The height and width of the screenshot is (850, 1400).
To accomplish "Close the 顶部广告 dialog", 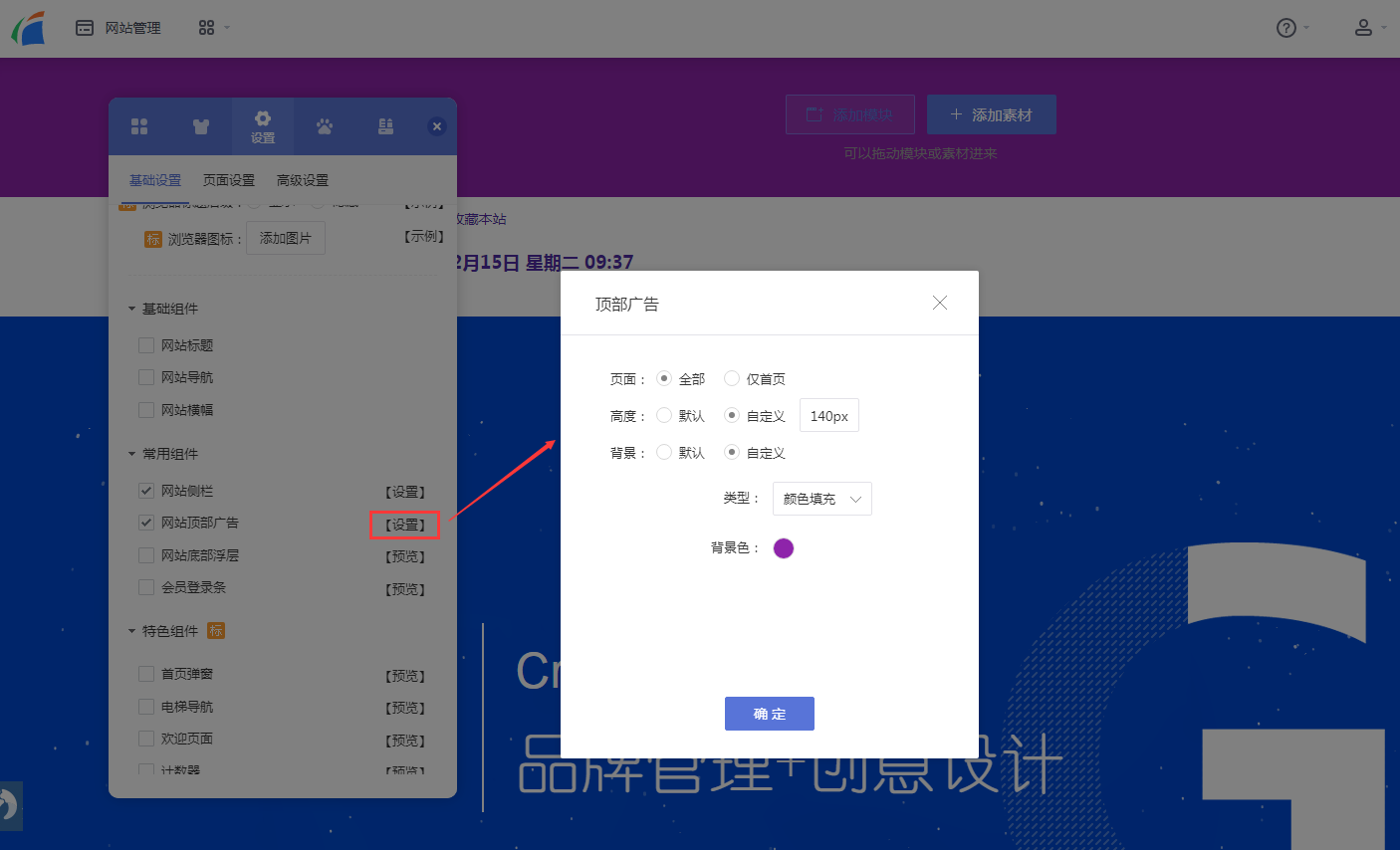I will tap(940, 303).
